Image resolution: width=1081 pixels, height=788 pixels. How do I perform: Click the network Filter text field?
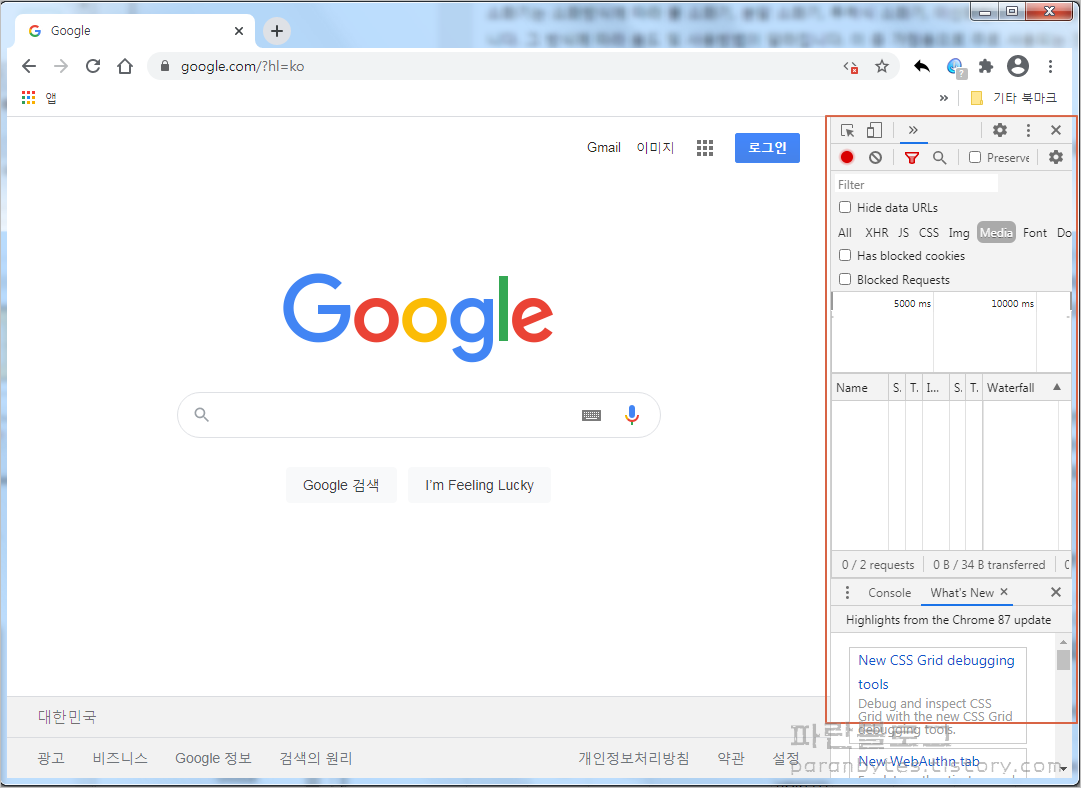point(916,184)
